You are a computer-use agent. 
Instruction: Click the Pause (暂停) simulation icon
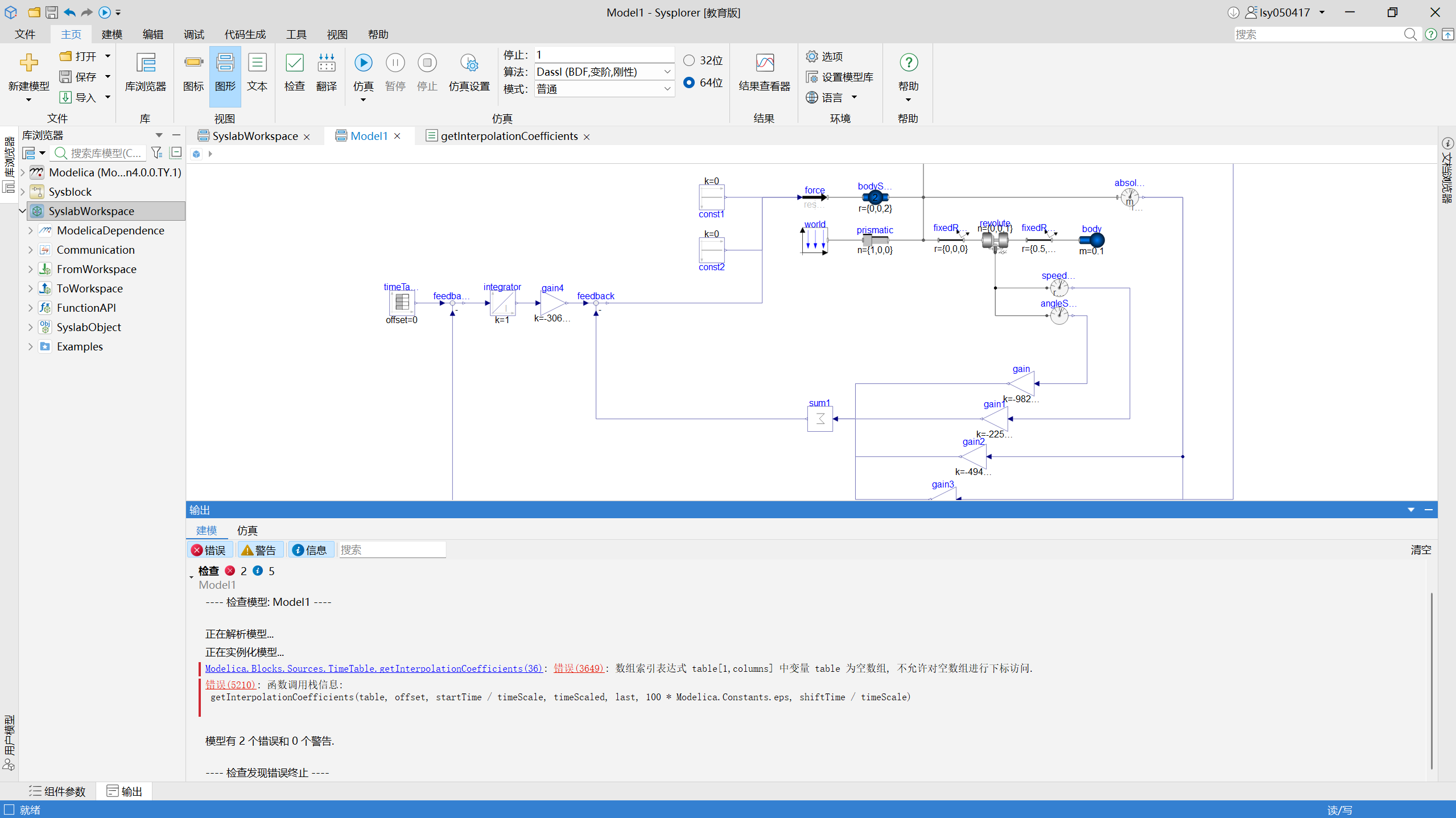coord(395,63)
